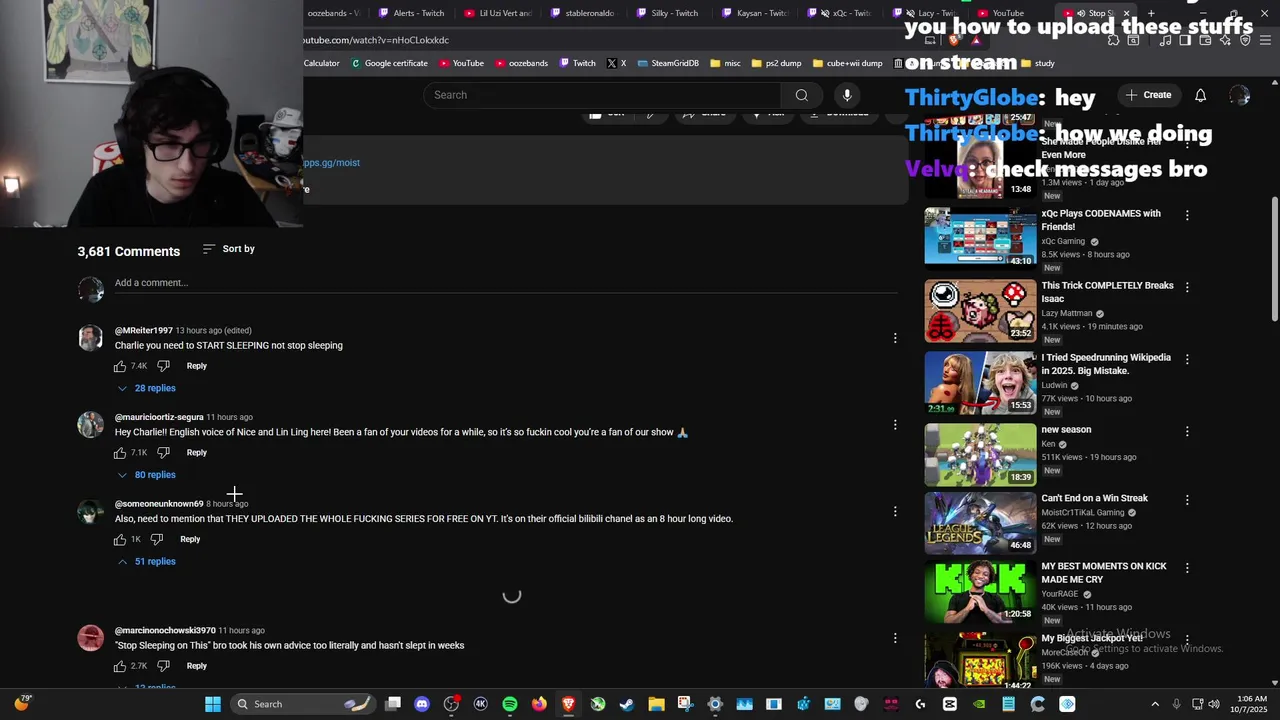Like the comment by @MReiter1997
This screenshot has width=1280, height=720.
(x=120, y=366)
